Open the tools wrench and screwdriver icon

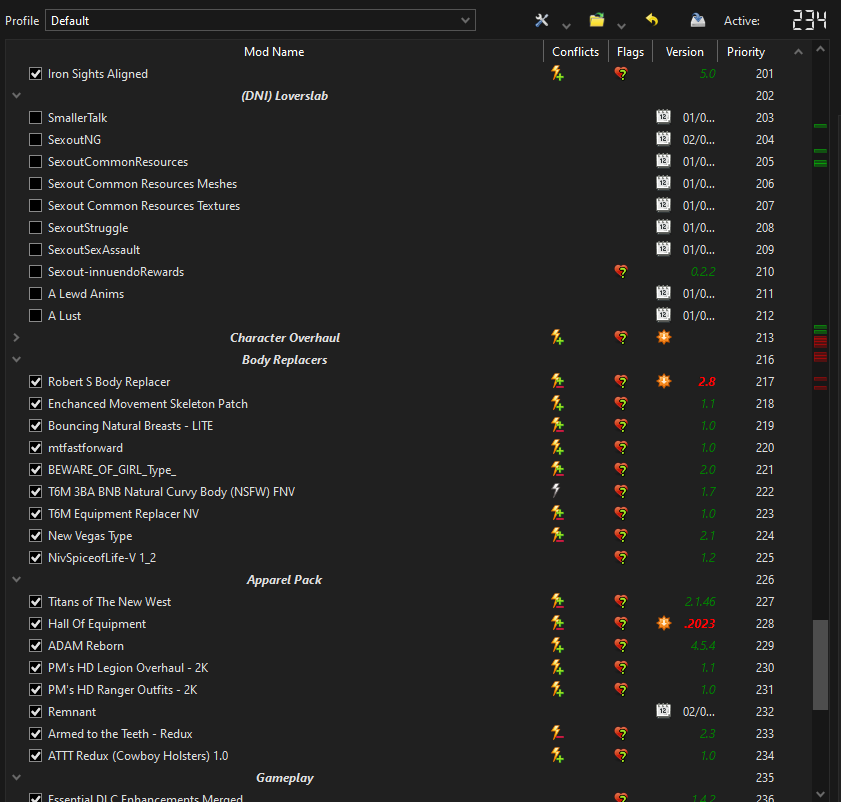(542, 20)
